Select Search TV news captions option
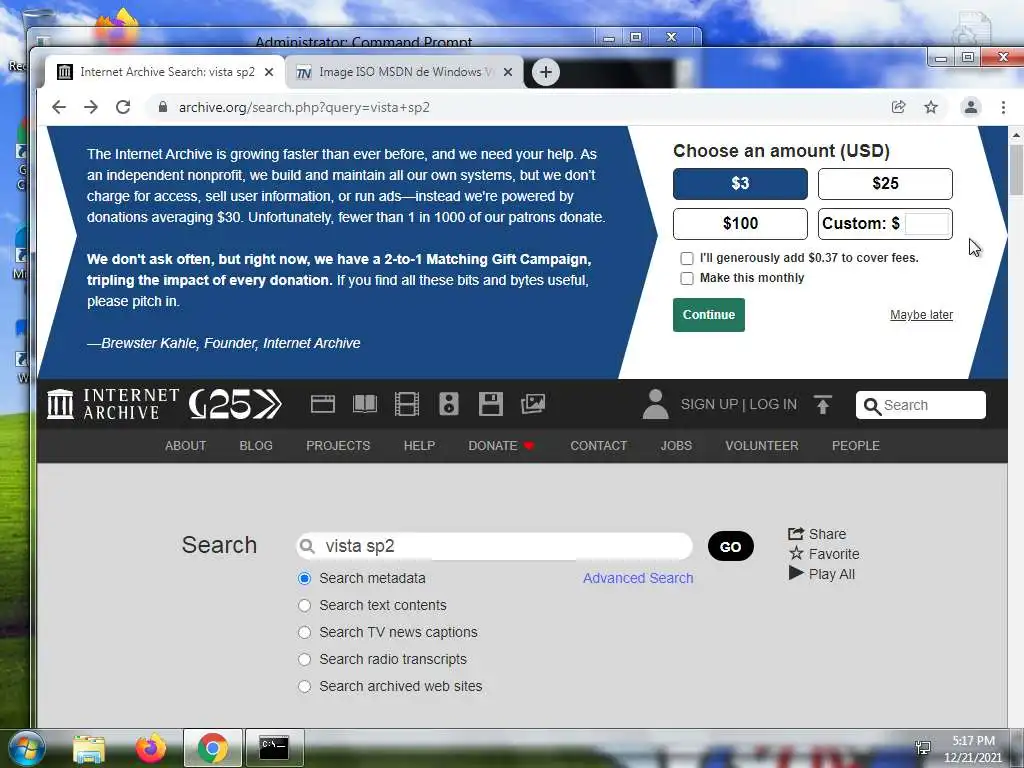The width and height of the screenshot is (1024, 768). pyautogui.click(x=304, y=632)
